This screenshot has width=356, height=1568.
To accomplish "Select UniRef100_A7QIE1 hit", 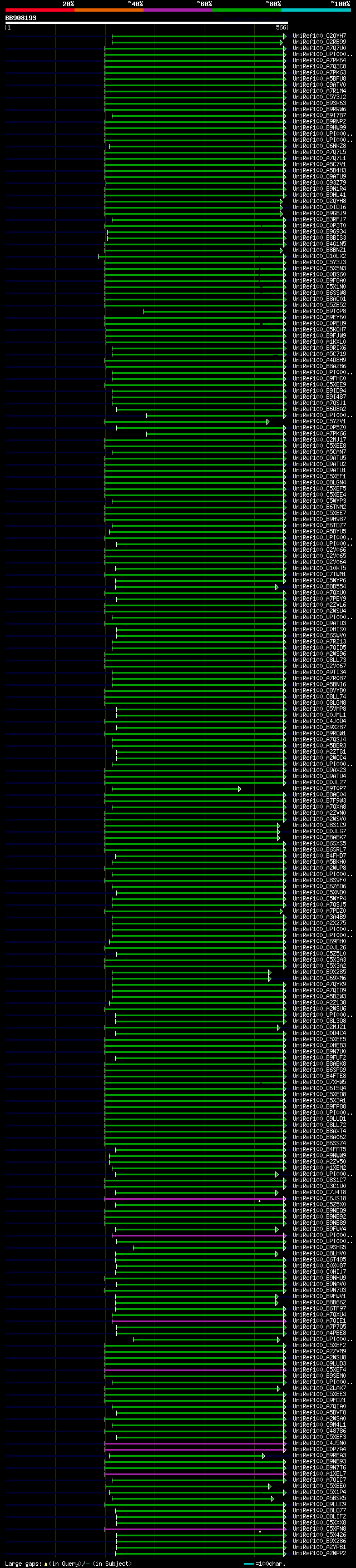I will click(x=319, y=1321).
